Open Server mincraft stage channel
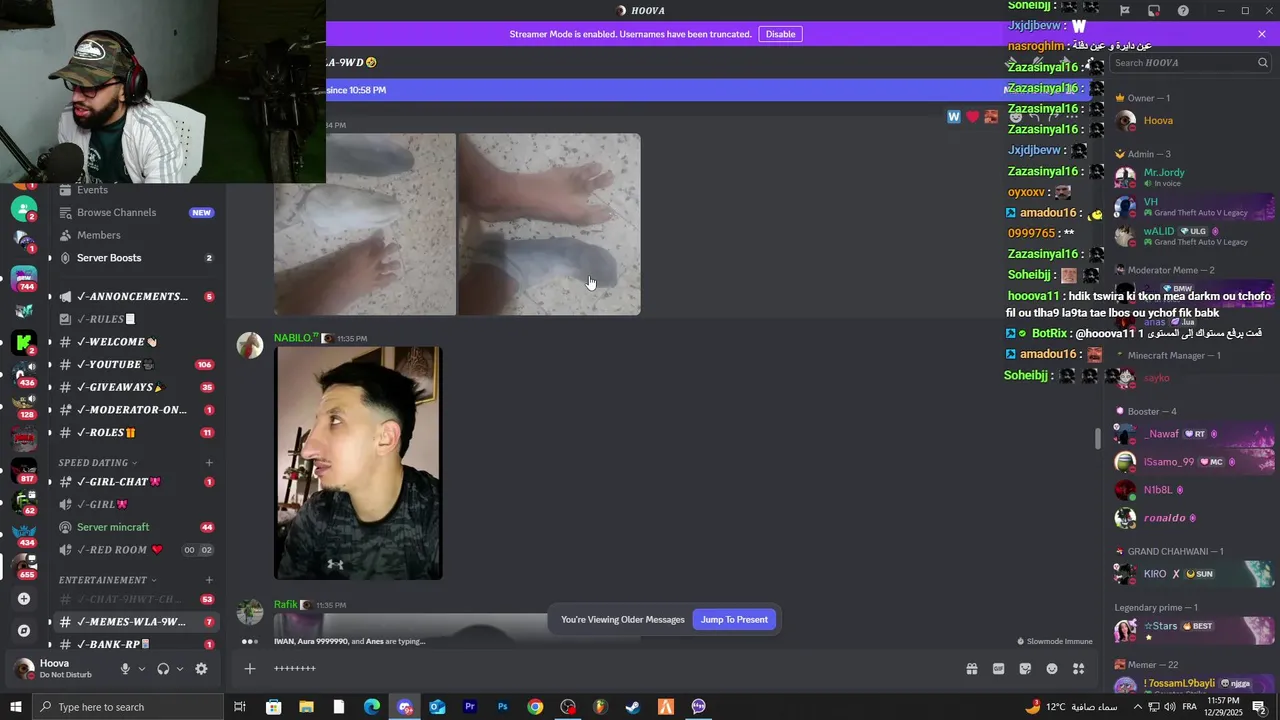1280x720 pixels. [x=137, y=527]
